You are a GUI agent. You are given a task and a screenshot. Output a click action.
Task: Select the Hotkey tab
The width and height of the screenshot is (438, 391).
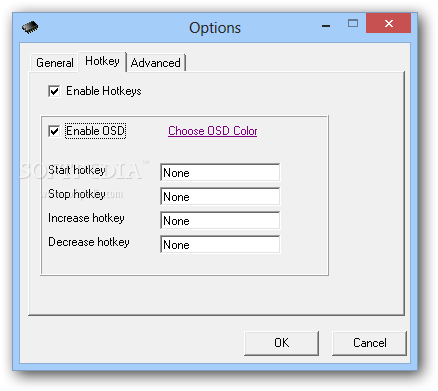(x=102, y=61)
